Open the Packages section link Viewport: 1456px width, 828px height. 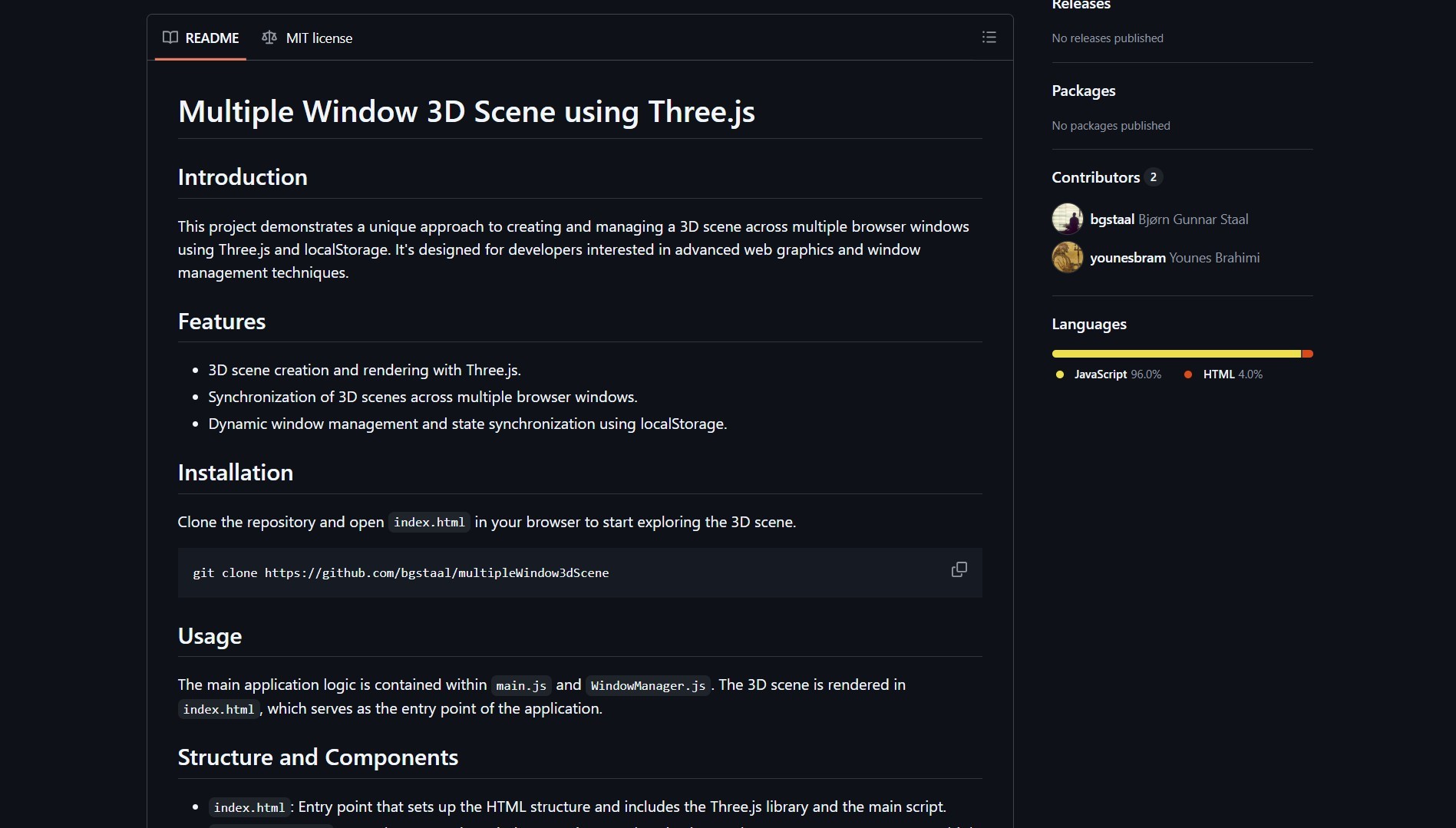point(1083,91)
